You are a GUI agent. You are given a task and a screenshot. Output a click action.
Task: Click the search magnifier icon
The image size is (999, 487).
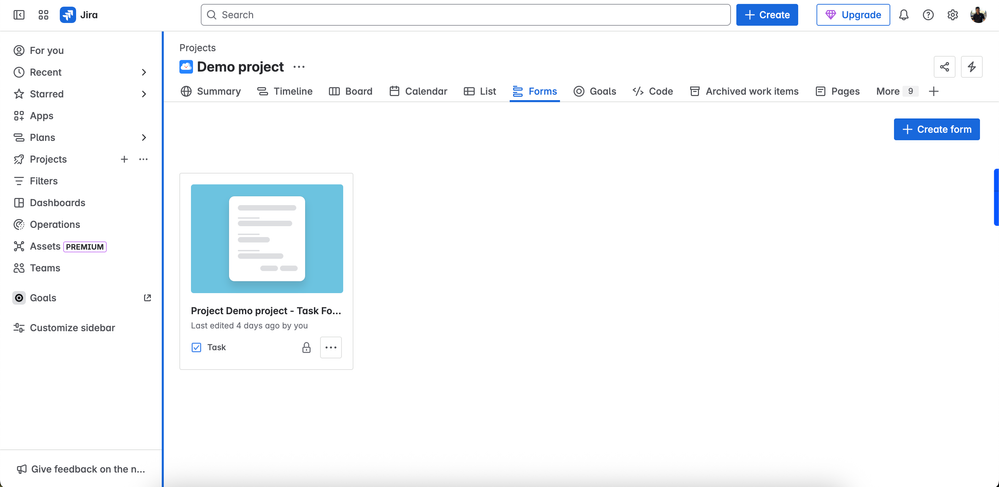(212, 15)
